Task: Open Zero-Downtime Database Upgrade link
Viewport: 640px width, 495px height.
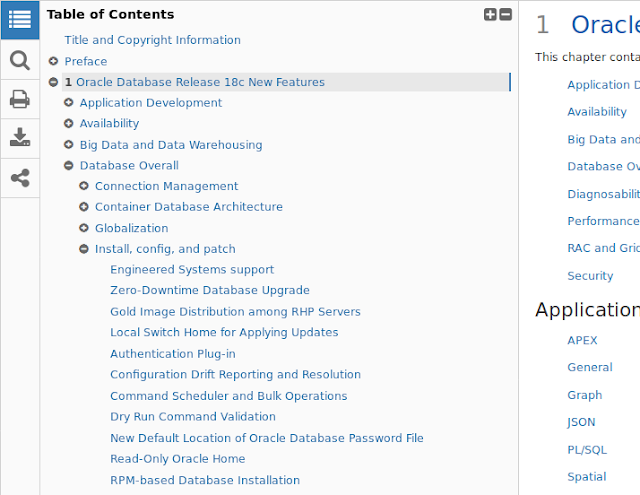Action: point(210,291)
